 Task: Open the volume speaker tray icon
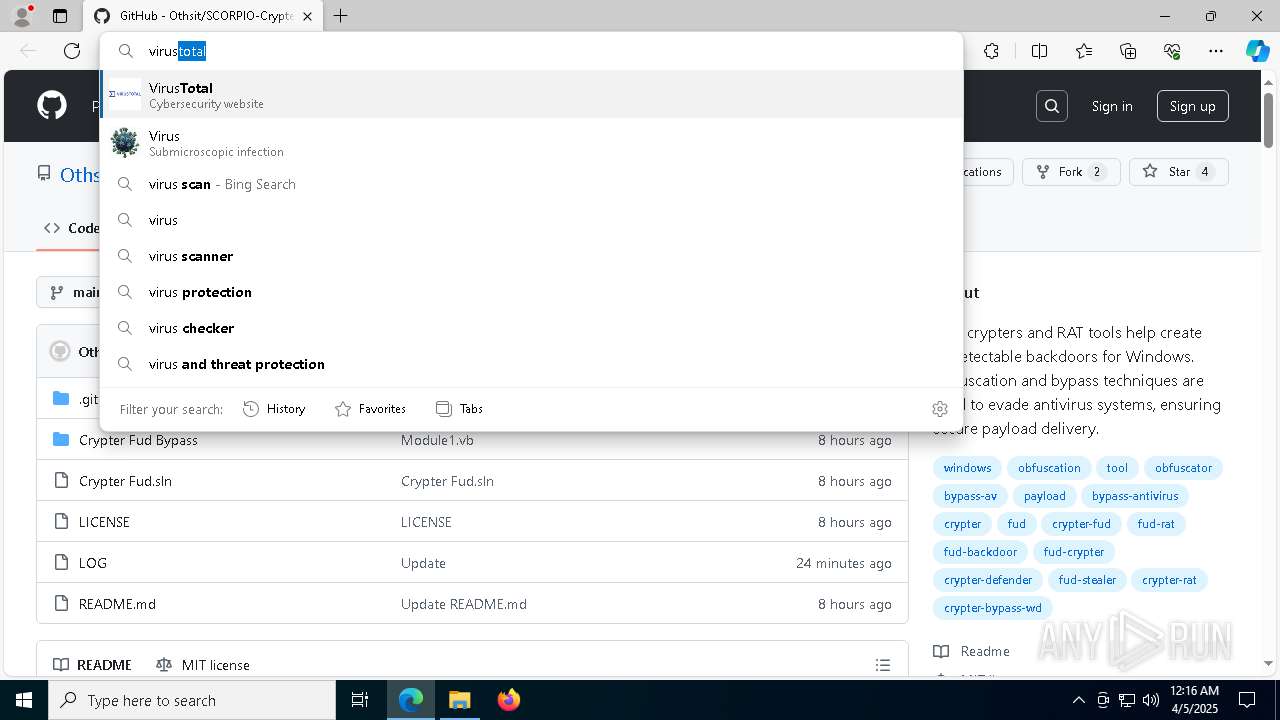(1150, 700)
